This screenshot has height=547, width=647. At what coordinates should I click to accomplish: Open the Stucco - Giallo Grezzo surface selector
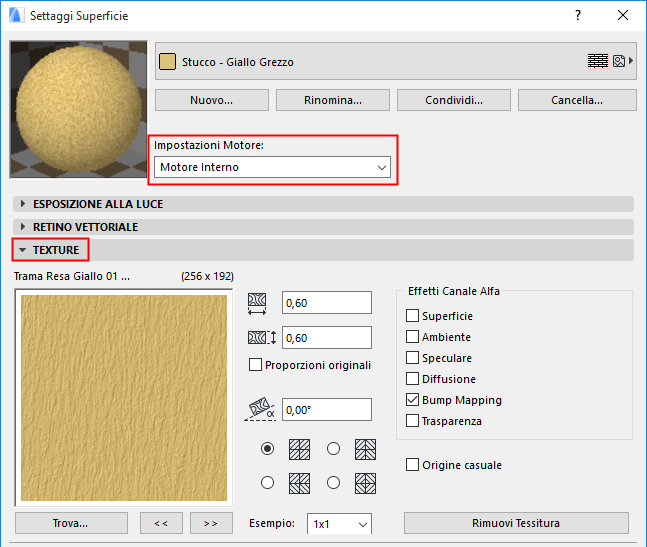click(x=396, y=61)
